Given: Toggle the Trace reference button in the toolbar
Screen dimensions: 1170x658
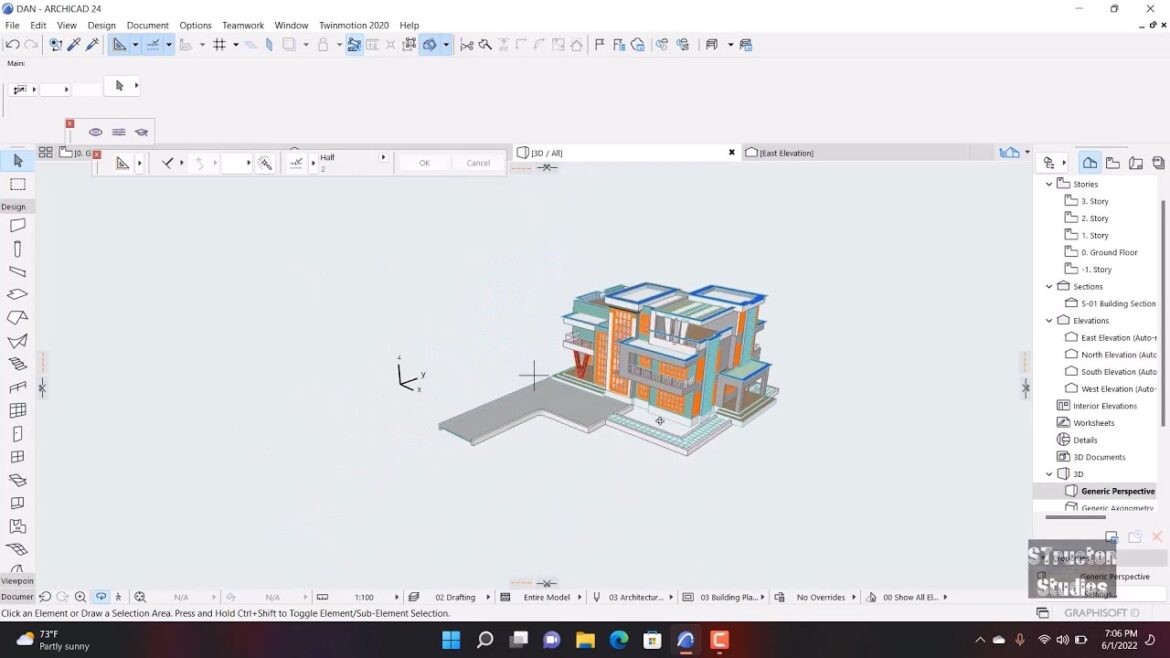Looking at the screenshot, I should tap(354, 45).
